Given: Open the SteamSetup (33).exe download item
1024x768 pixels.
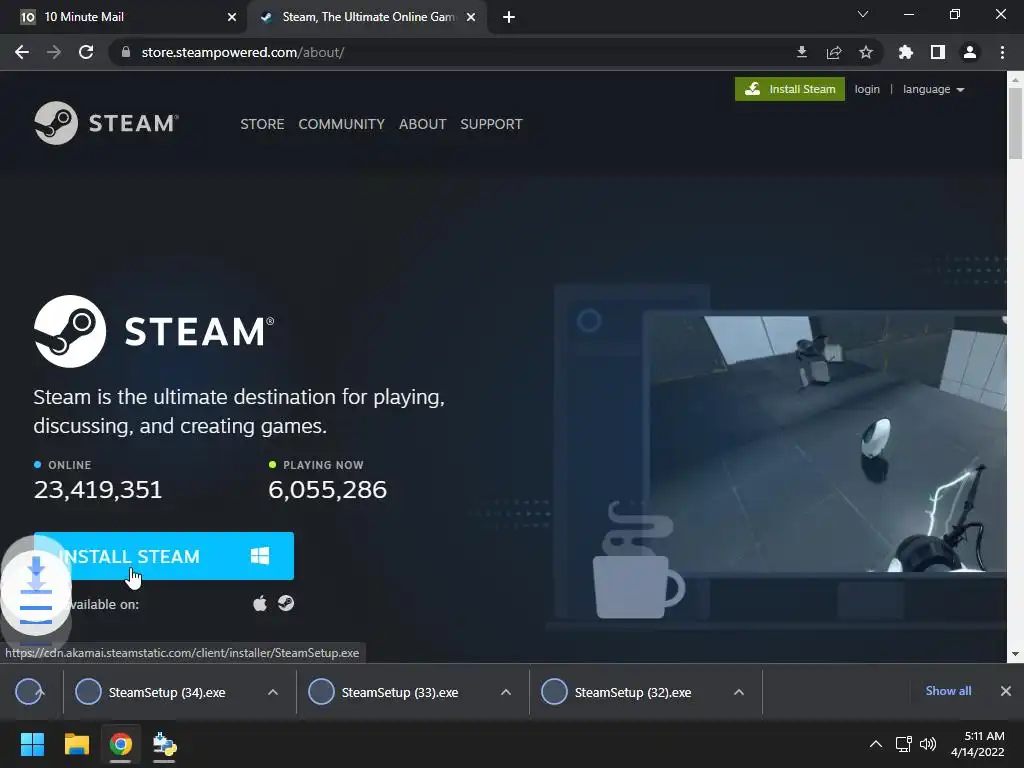Looking at the screenshot, I should [400, 692].
